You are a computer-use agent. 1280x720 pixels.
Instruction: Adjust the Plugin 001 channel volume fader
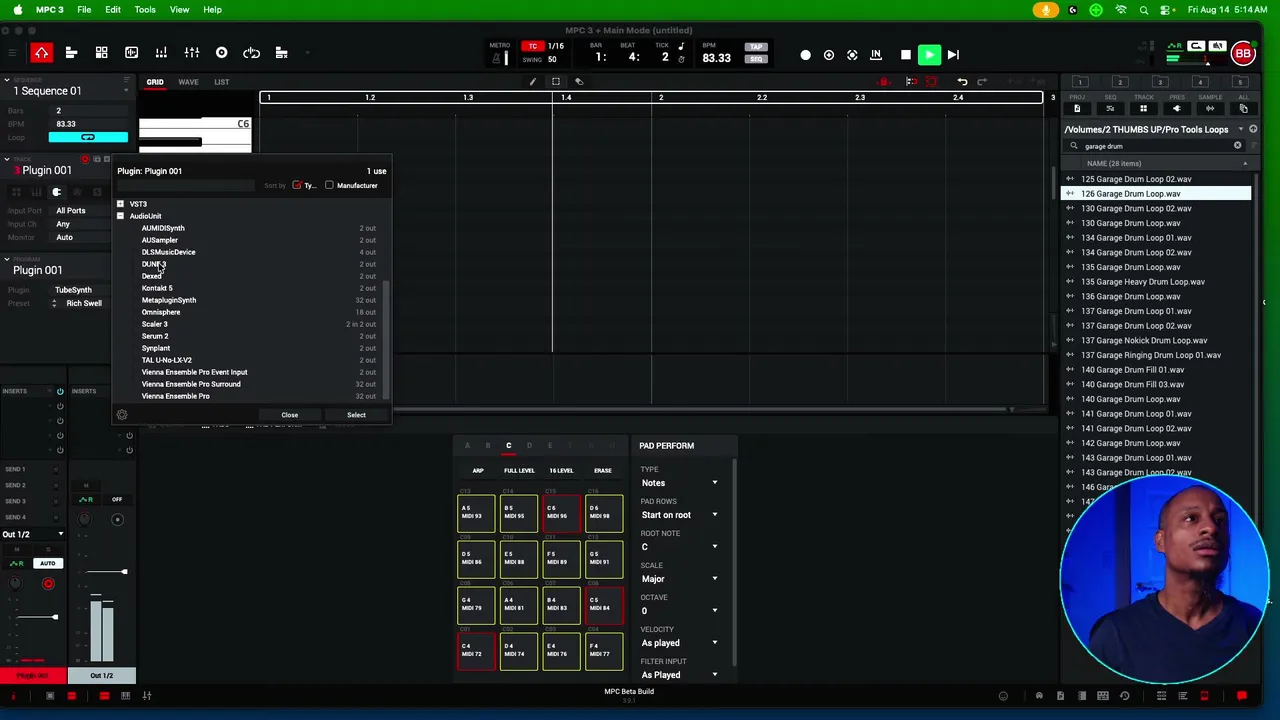(55, 617)
